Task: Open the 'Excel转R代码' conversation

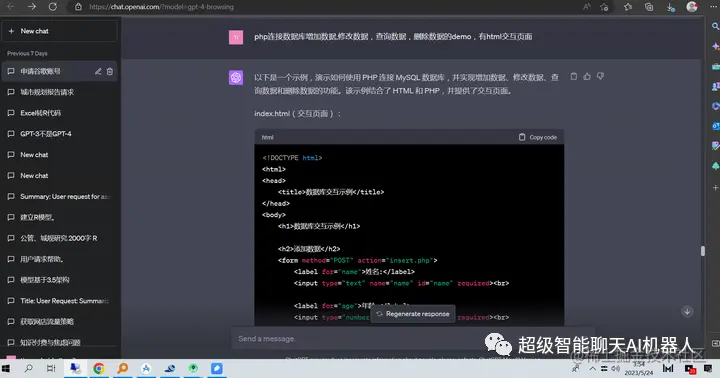Action: (60, 113)
